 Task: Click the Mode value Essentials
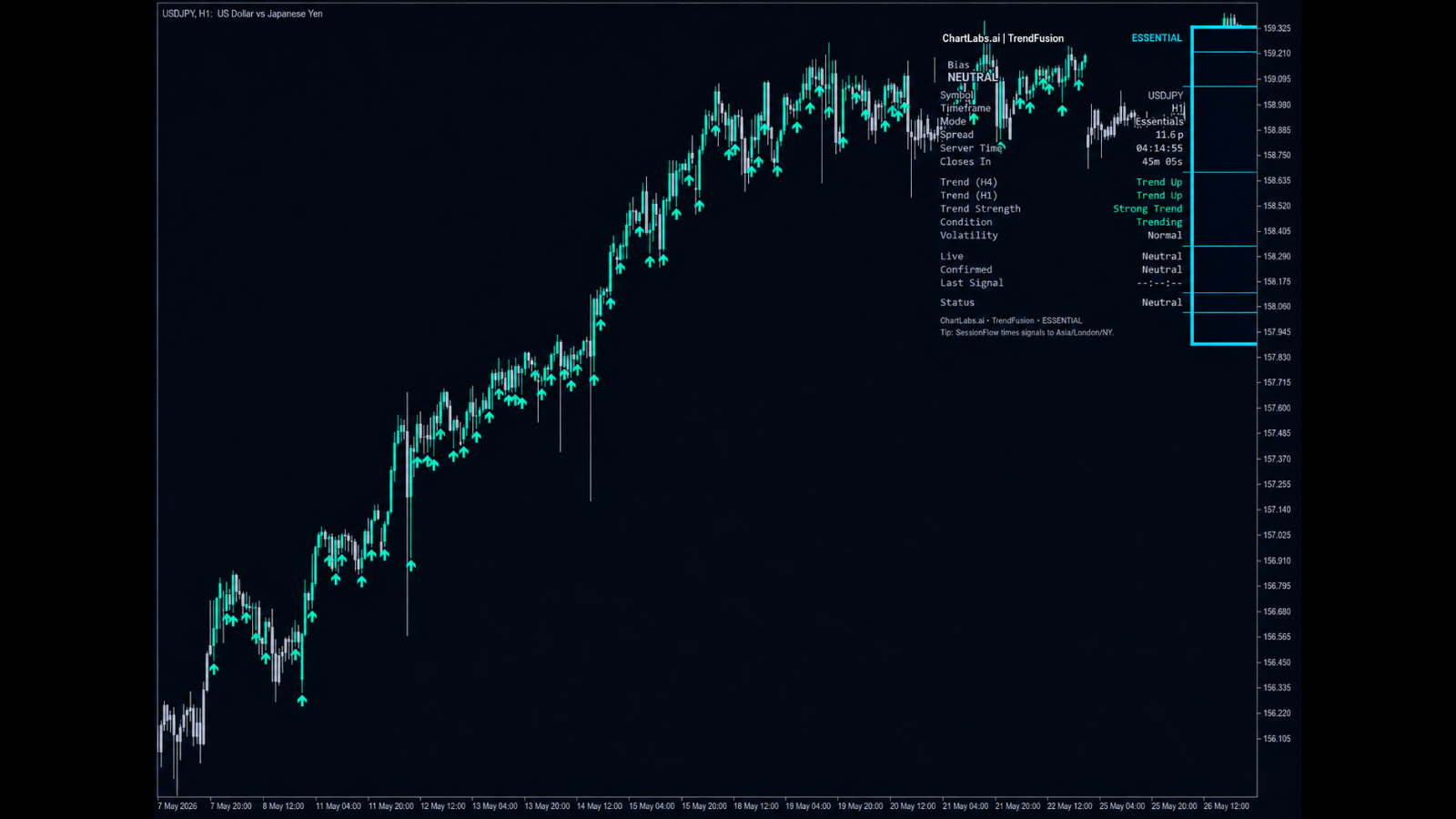[x=1159, y=121]
